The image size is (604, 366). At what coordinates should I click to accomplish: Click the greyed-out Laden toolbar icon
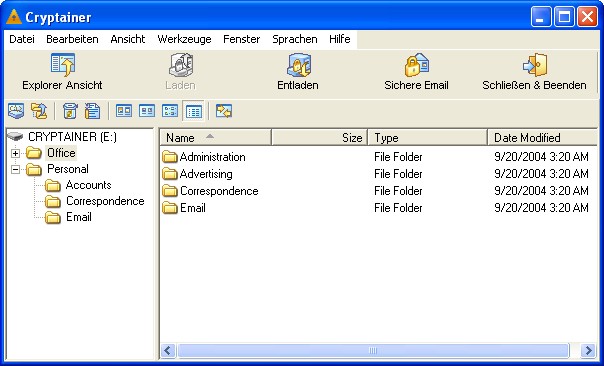[180, 65]
